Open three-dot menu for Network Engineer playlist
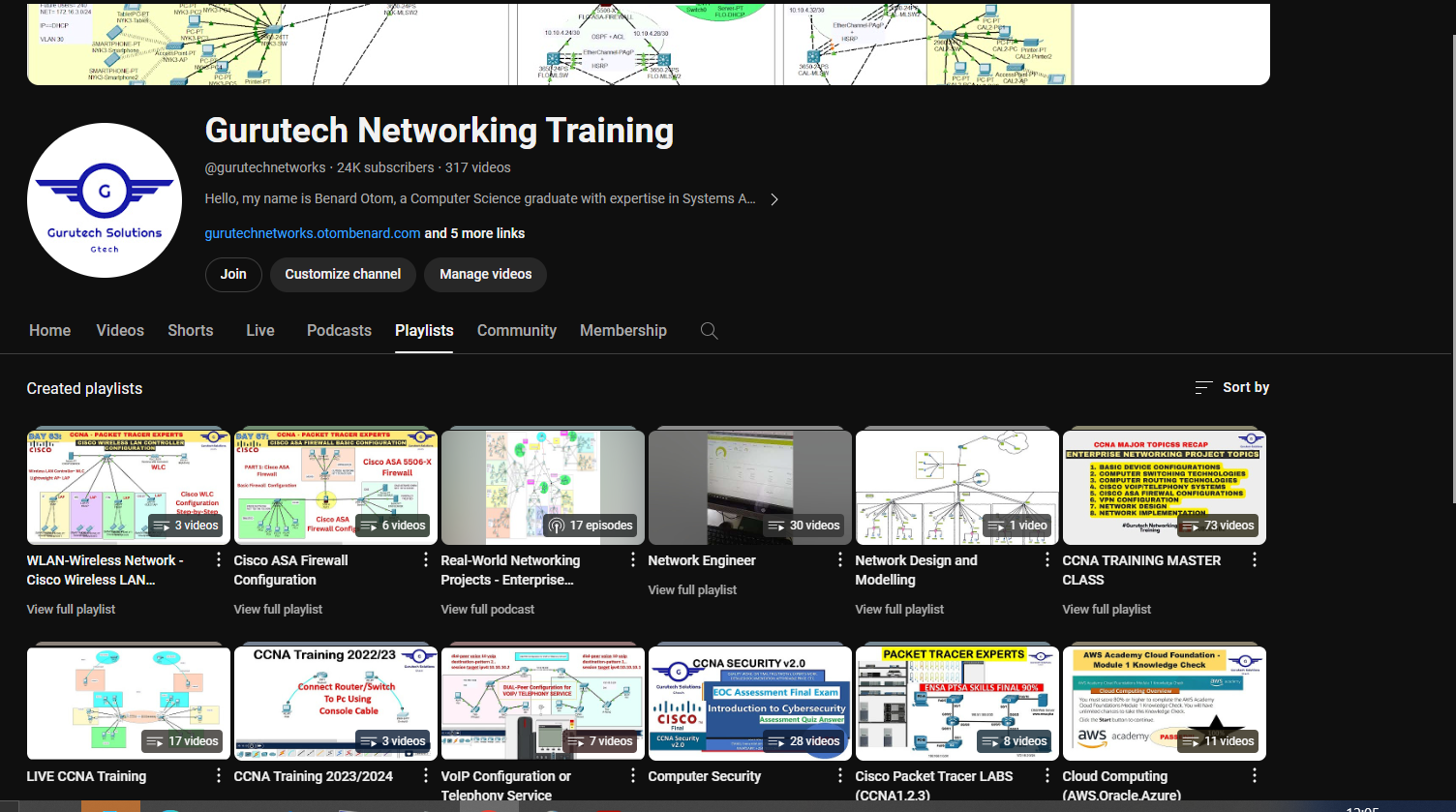The width and height of the screenshot is (1456, 812). 840,560
